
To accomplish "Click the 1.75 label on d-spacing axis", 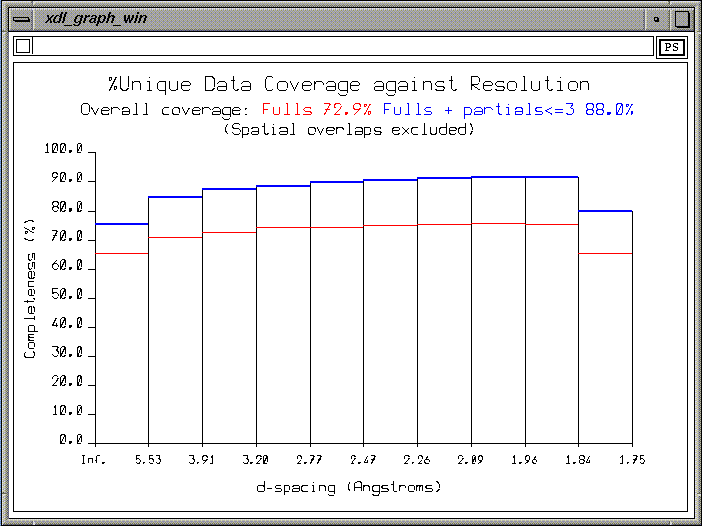I will pos(632,459).
